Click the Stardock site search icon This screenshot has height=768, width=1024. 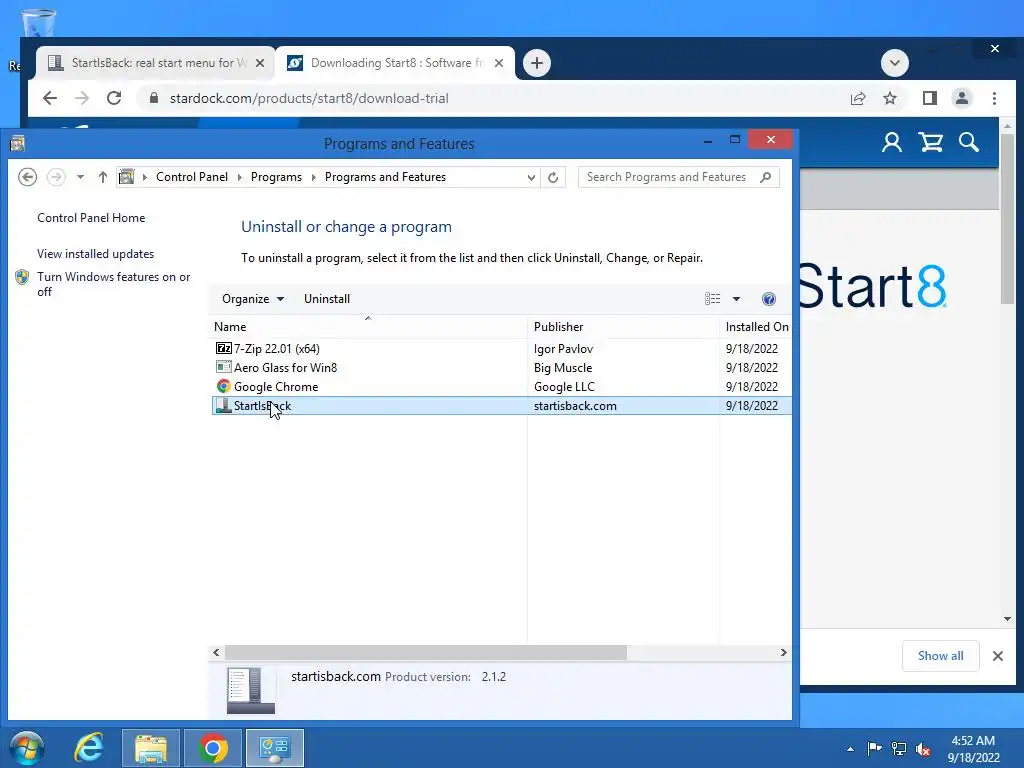pos(969,142)
